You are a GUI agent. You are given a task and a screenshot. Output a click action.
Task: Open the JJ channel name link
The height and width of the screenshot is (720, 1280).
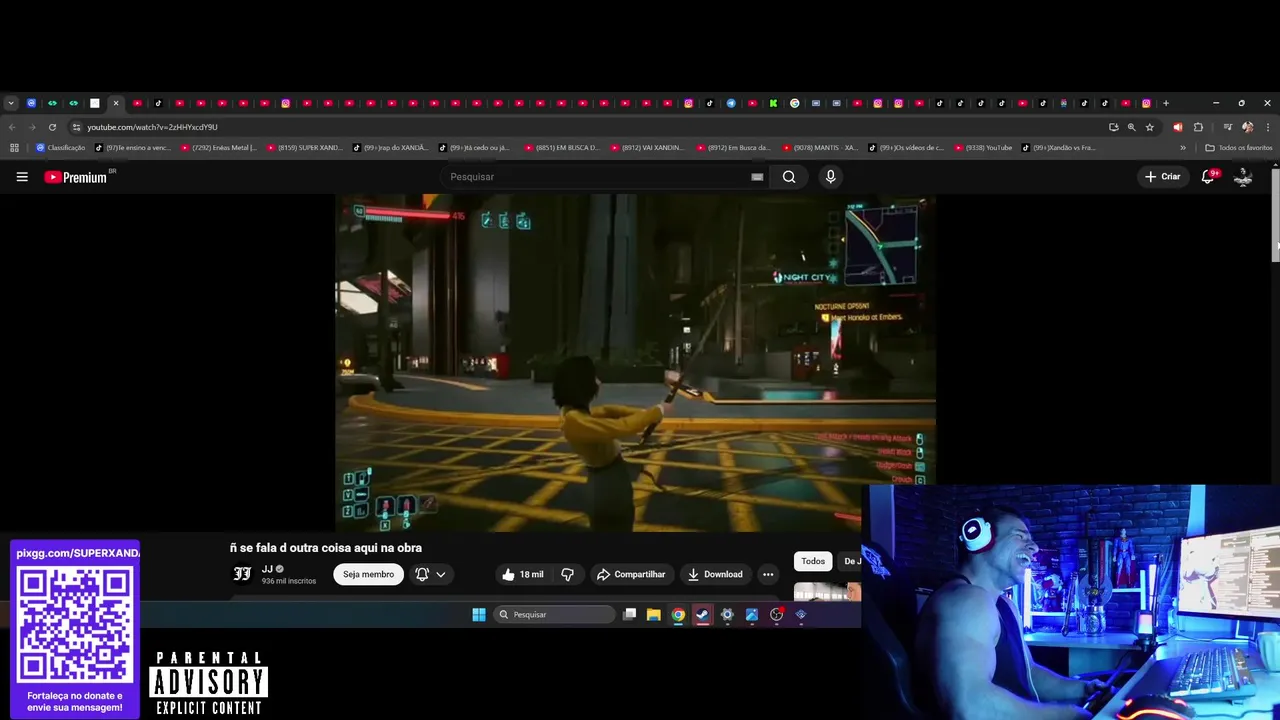click(x=267, y=569)
